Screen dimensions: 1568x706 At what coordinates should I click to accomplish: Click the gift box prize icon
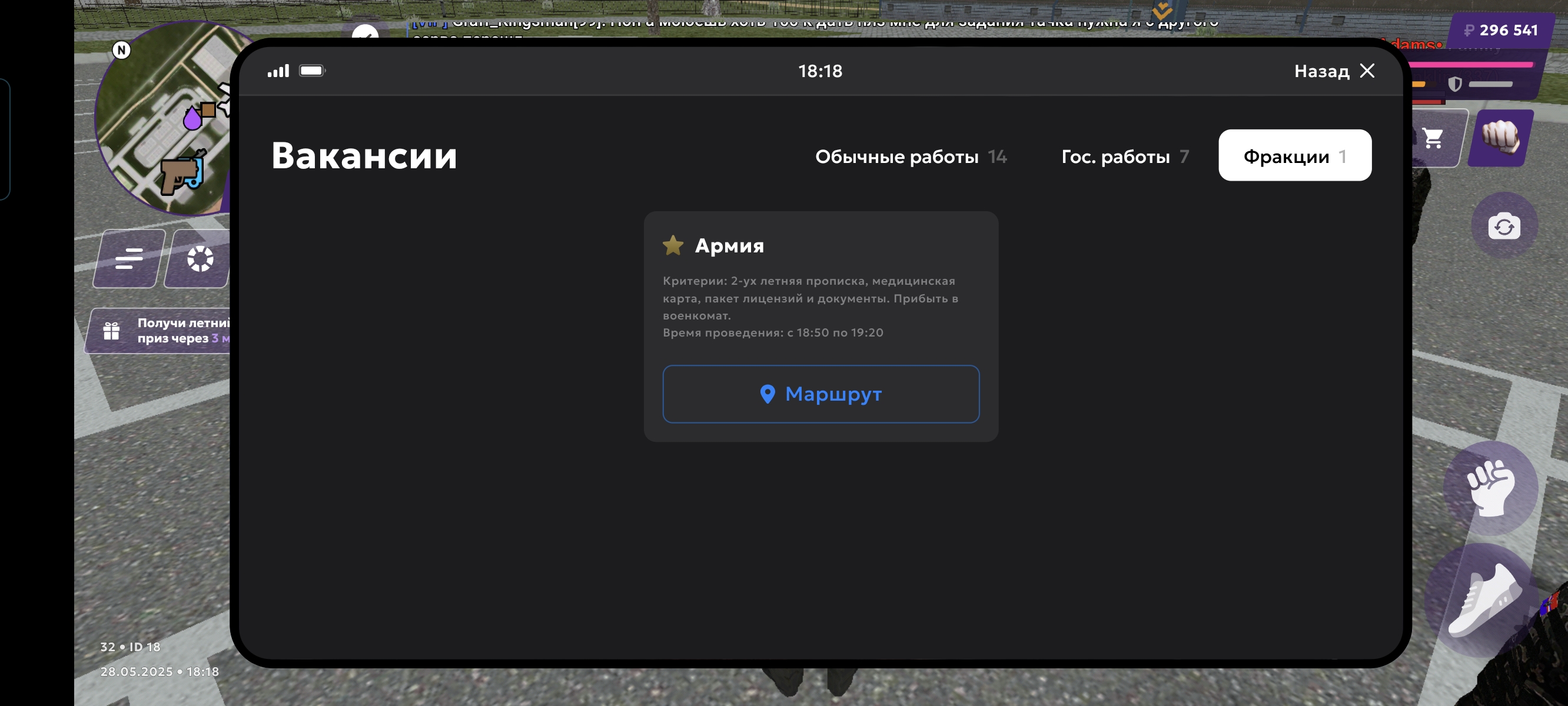[111, 331]
